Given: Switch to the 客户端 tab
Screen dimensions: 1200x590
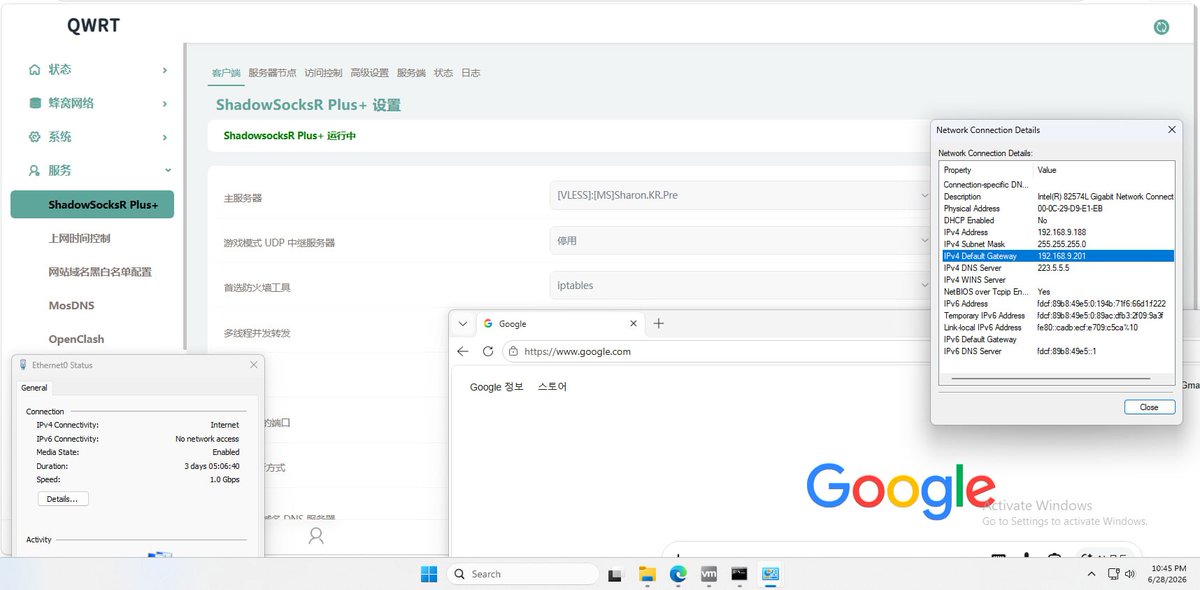Looking at the screenshot, I should [x=226, y=73].
